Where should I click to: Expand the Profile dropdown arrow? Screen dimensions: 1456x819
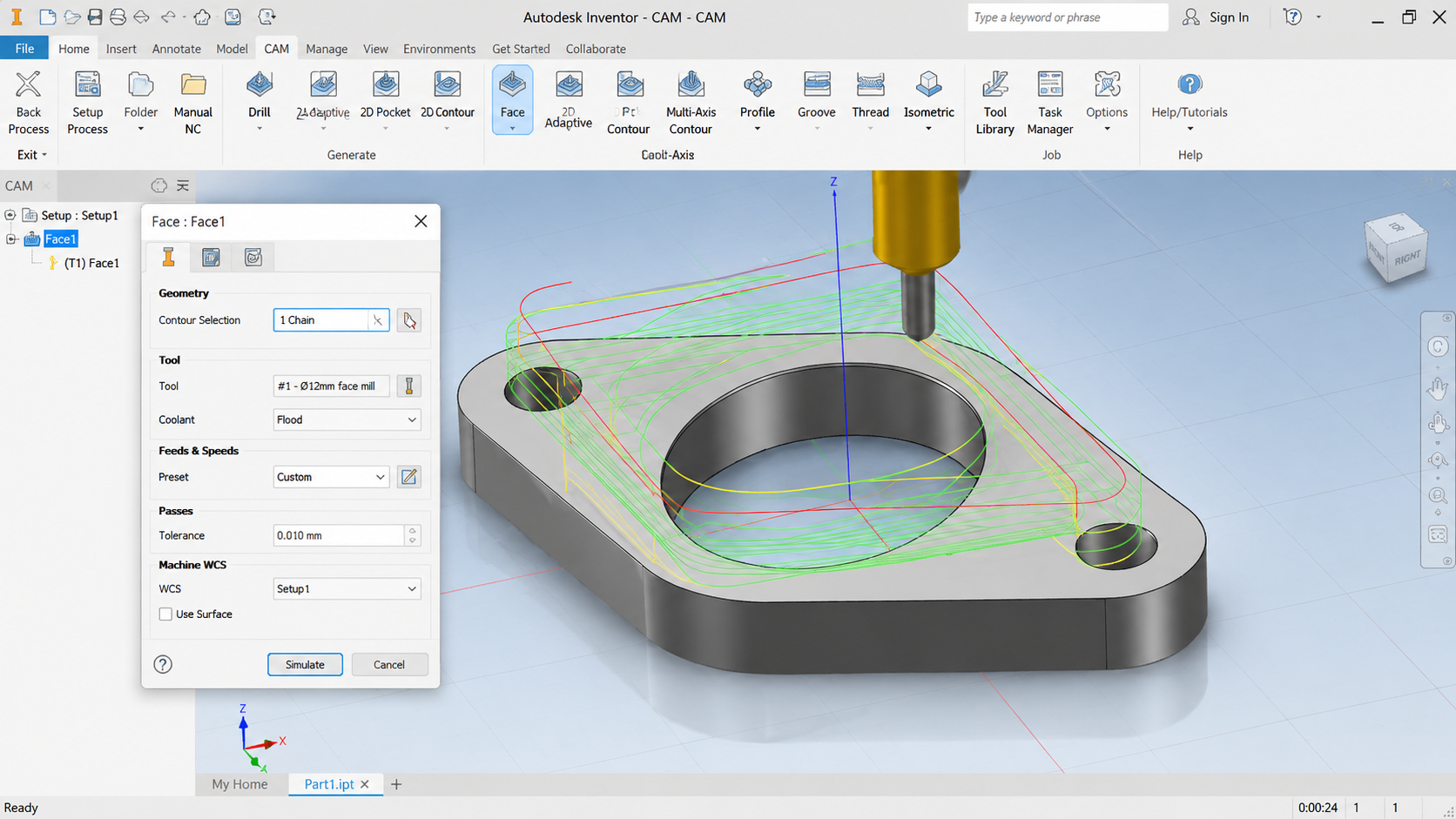757,129
